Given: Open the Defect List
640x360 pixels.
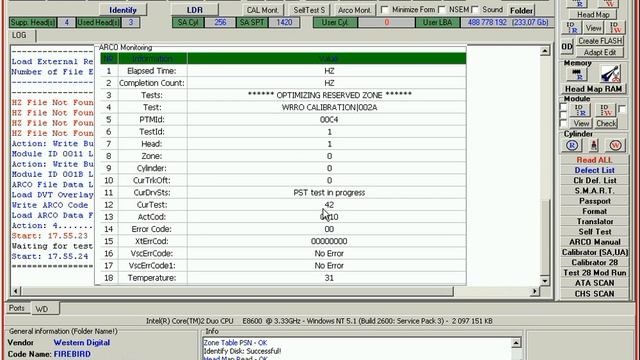Looking at the screenshot, I should tap(594, 170).
